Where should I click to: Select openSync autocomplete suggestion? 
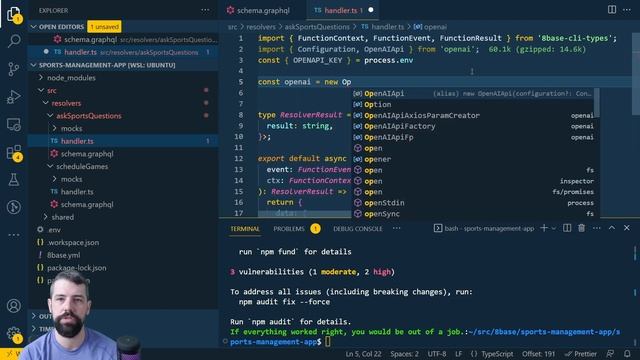coord(473,213)
